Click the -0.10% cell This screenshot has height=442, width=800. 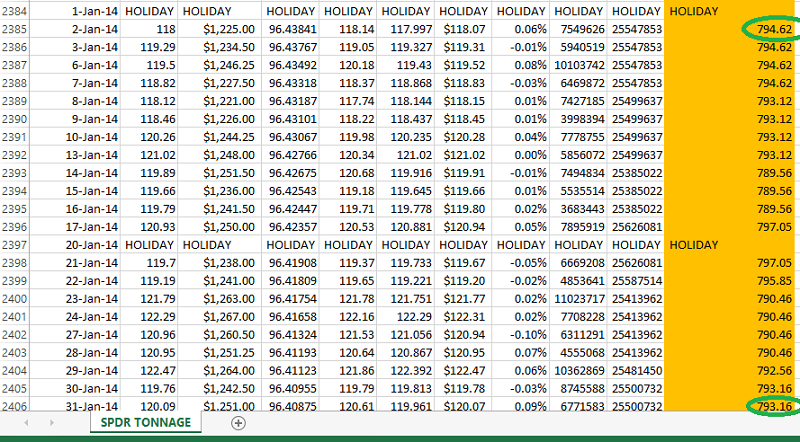pyautogui.click(x=521, y=335)
